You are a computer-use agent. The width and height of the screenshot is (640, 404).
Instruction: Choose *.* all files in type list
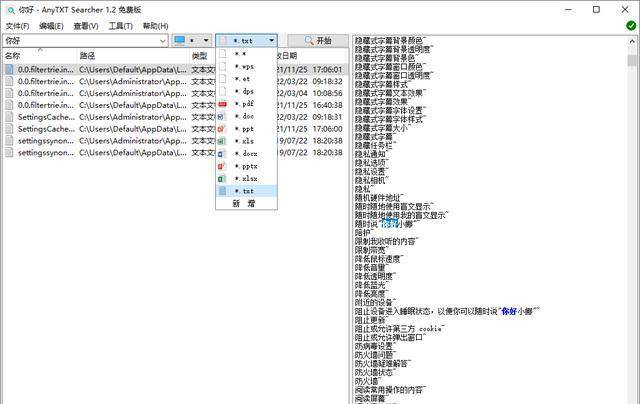coord(247,54)
